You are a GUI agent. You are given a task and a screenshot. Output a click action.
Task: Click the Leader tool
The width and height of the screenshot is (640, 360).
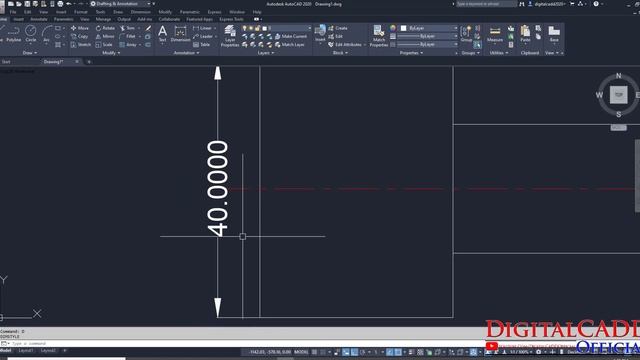[203, 36]
